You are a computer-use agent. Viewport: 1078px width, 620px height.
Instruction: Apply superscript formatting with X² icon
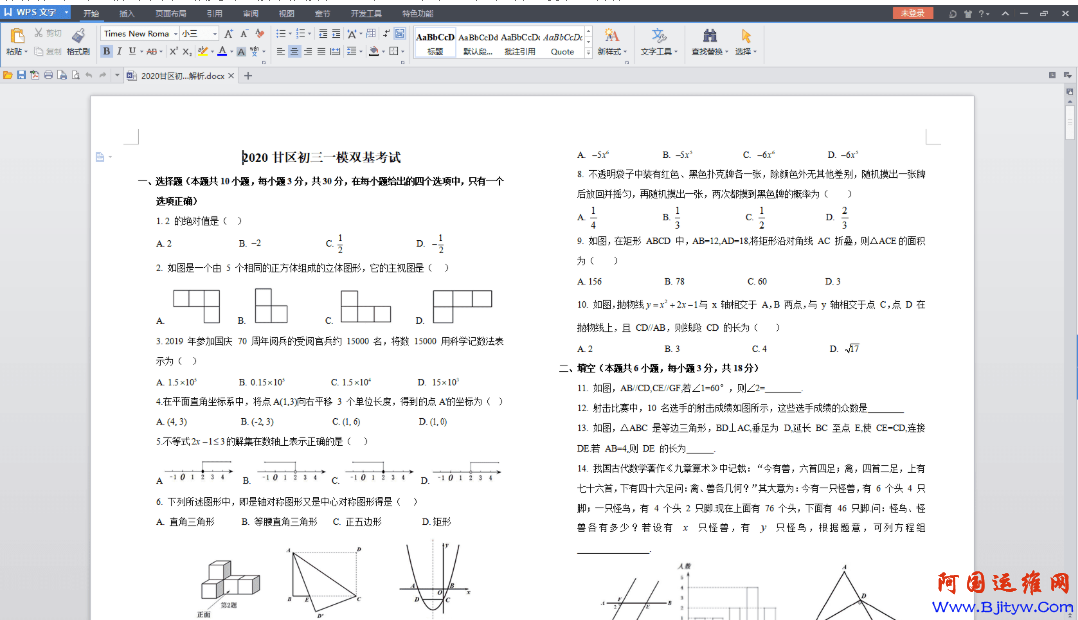click(x=173, y=51)
